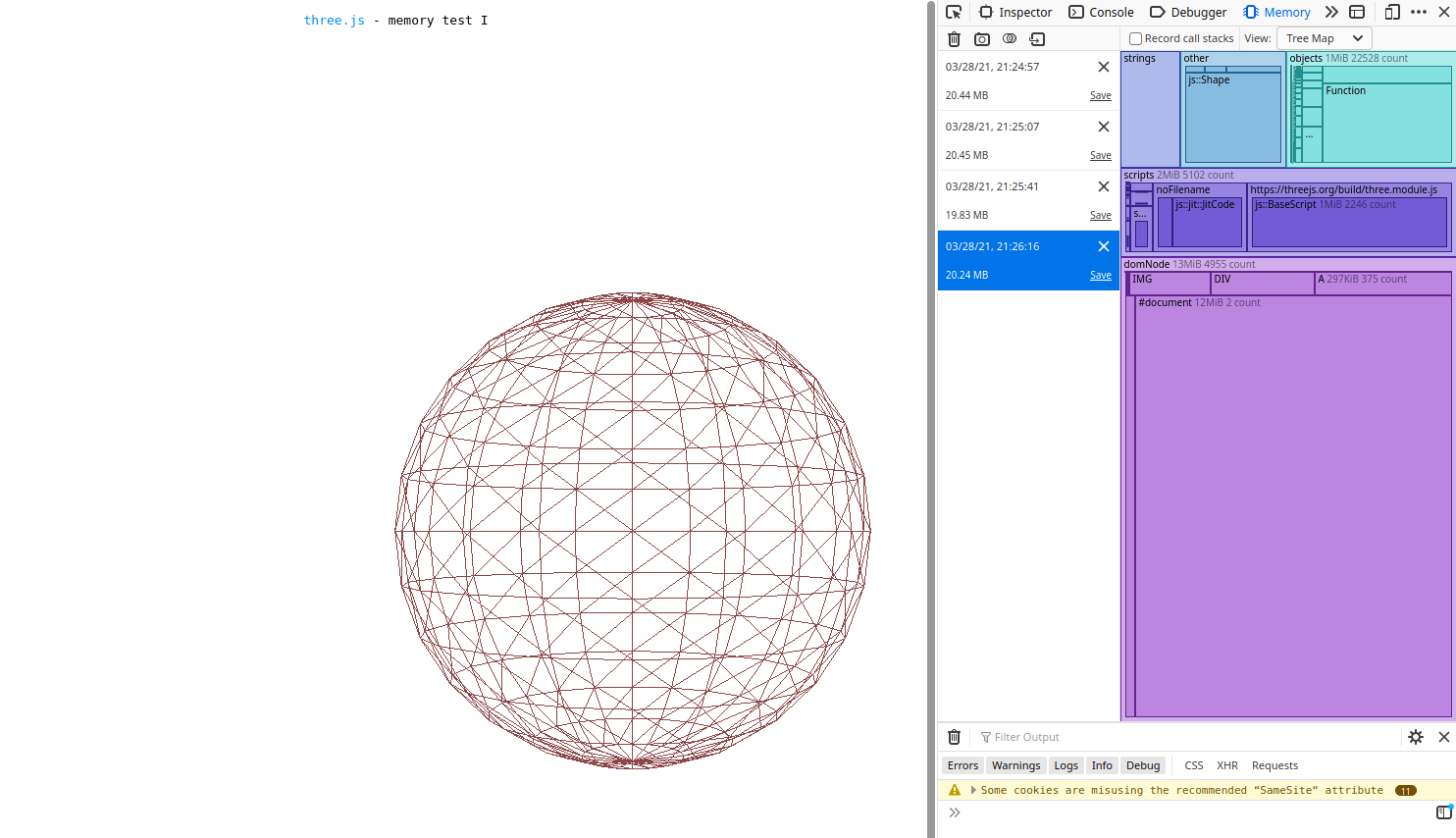
Task: Open the Inspector tab
Action: click(1015, 12)
